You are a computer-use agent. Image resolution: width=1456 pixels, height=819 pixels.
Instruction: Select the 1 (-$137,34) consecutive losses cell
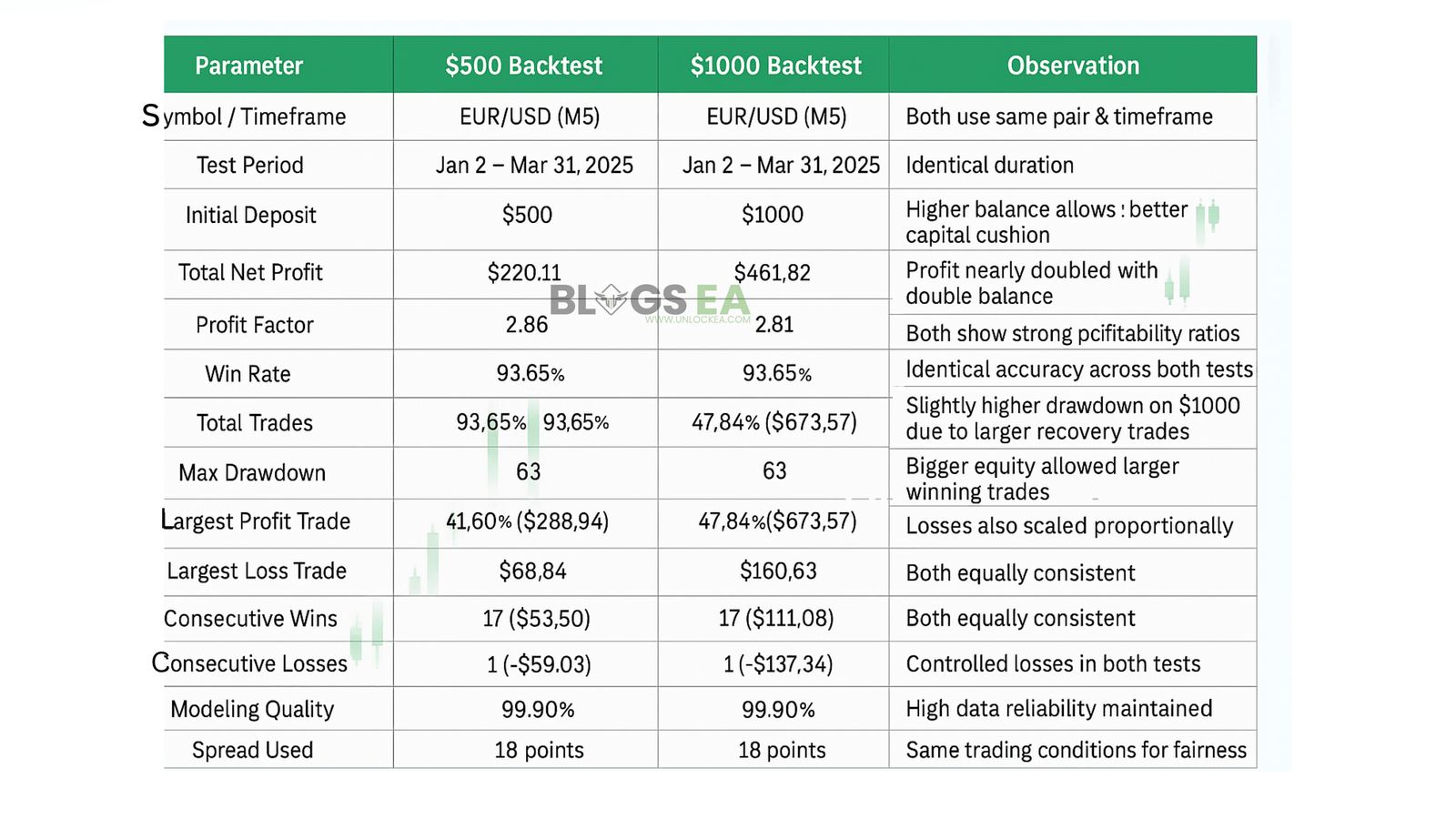[778, 664]
